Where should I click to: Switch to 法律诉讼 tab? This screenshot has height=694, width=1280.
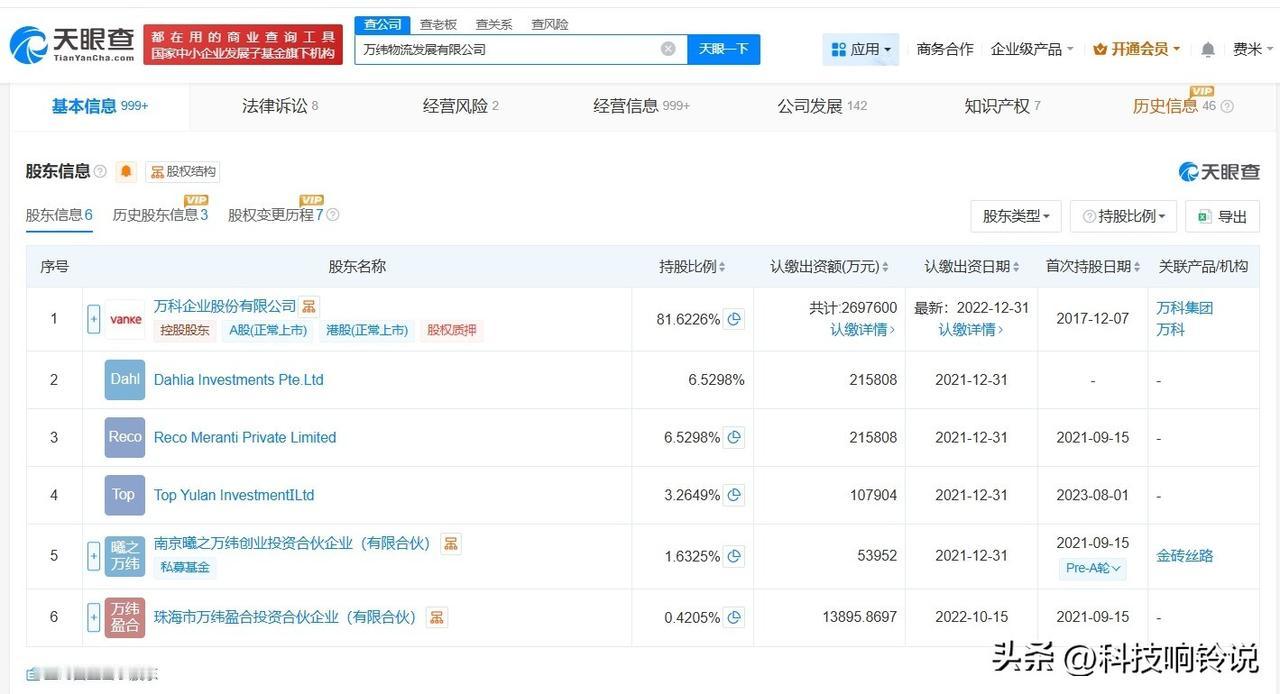point(280,106)
